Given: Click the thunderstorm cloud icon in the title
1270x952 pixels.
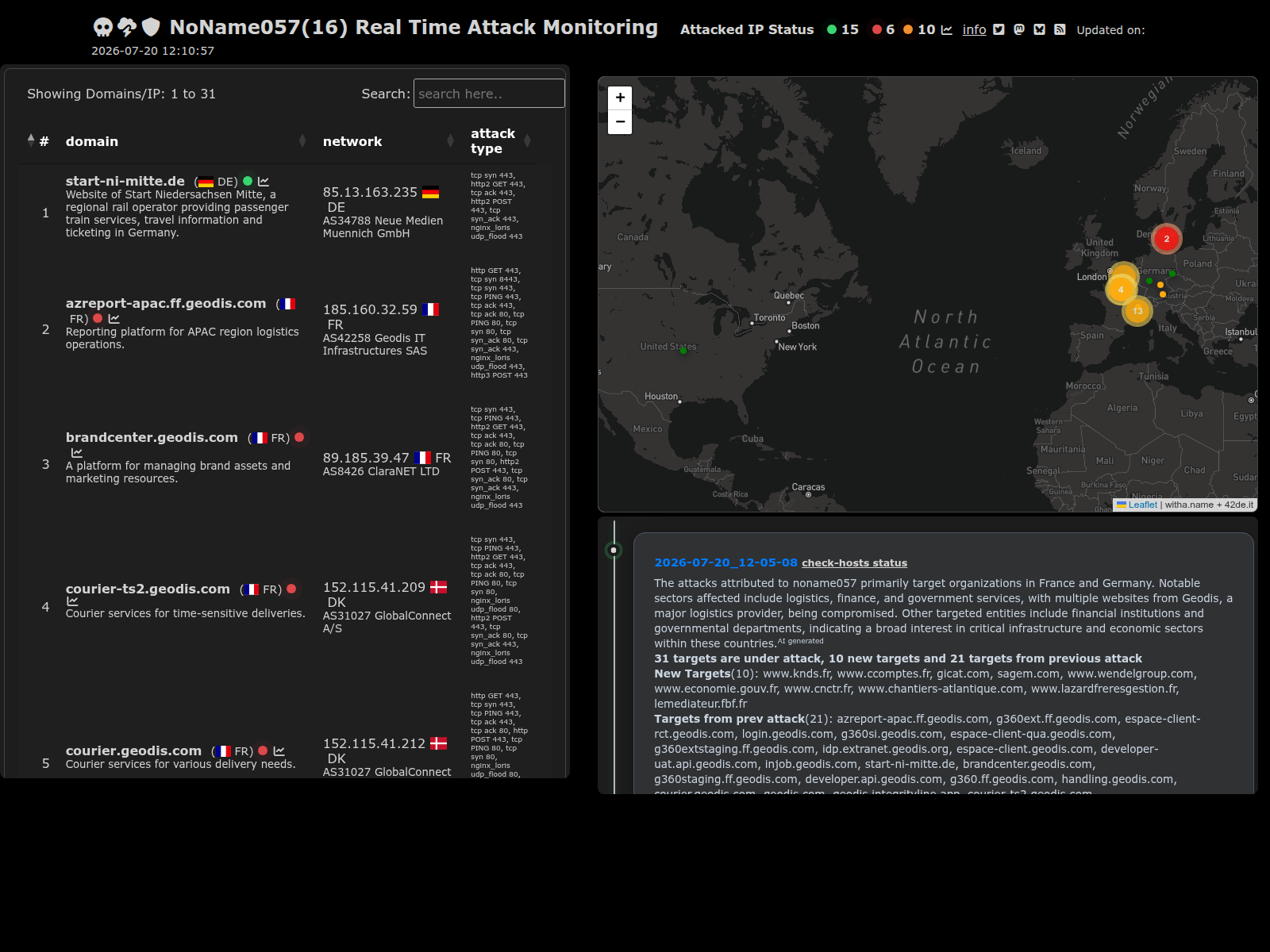Looking at the screenshot, I should 127,28.
